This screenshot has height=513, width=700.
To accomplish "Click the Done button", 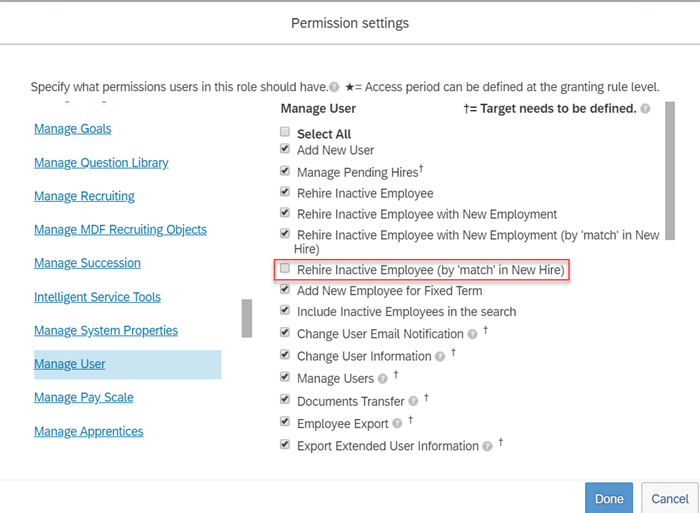I will (609, 498).
